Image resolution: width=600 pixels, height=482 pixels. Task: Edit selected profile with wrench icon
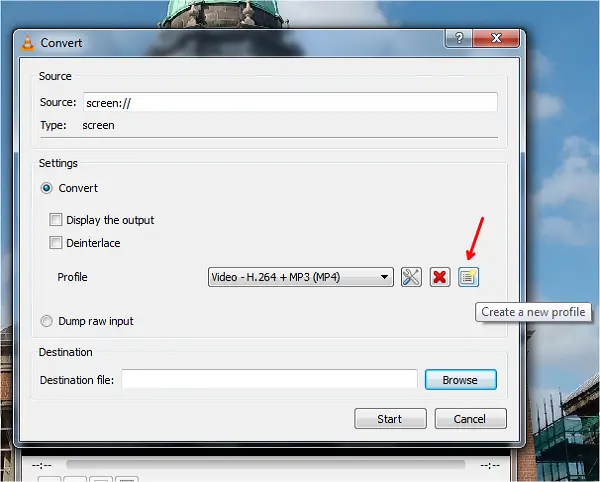tap(411, 277)
